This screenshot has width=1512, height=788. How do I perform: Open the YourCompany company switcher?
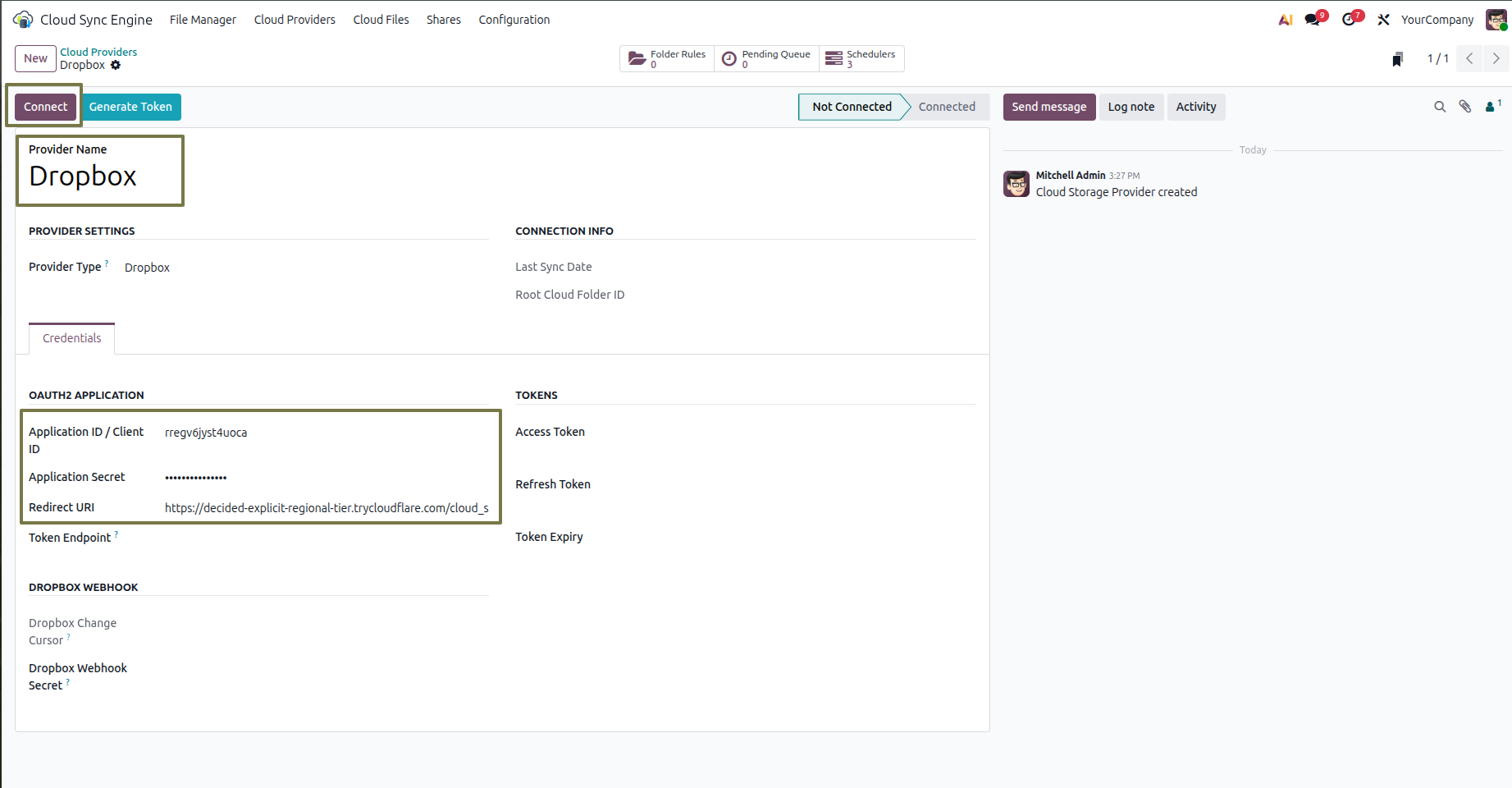(x=1437, y=20)
